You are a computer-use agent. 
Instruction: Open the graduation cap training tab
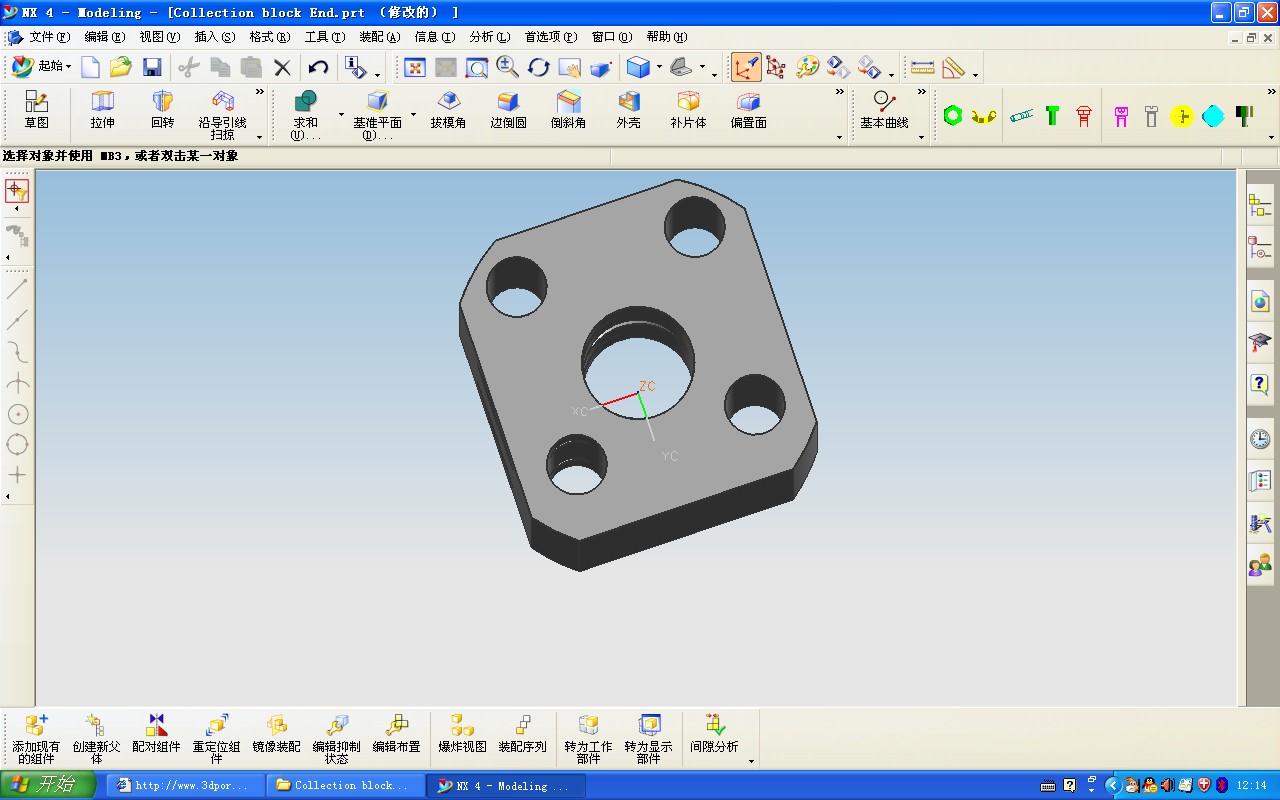point(1260,343)
